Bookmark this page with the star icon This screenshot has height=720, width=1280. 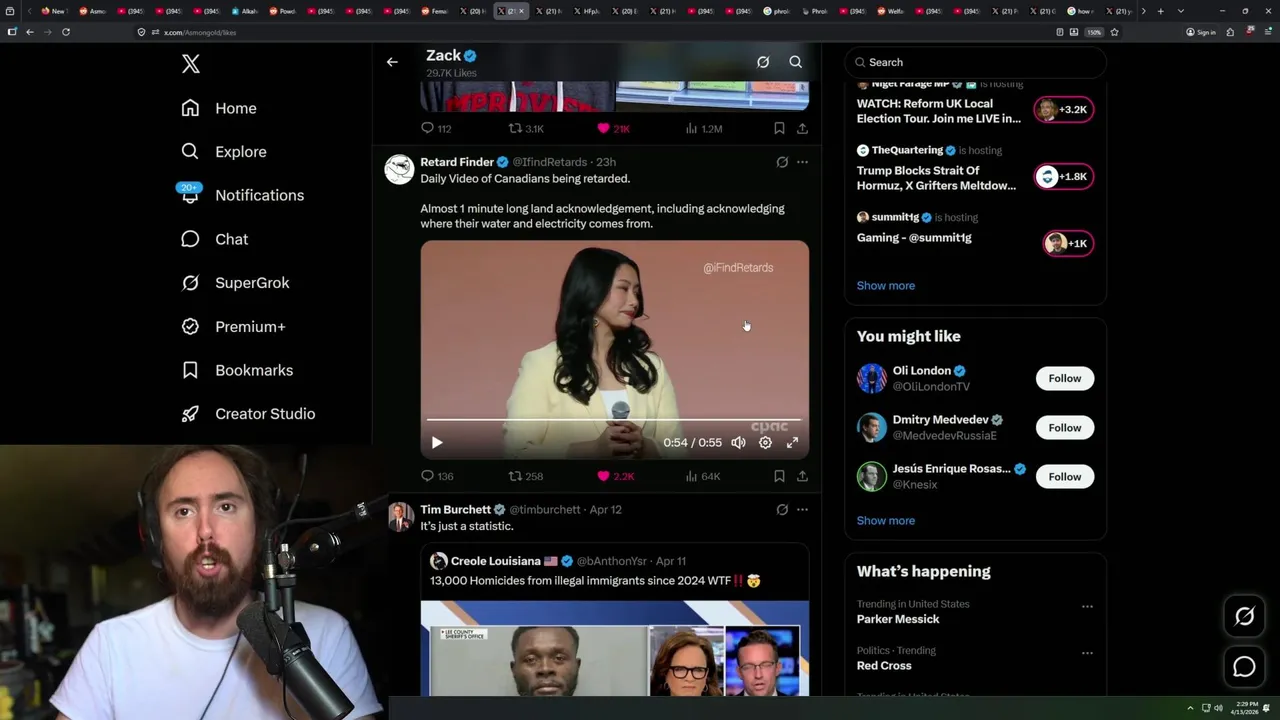[1114, 32]
